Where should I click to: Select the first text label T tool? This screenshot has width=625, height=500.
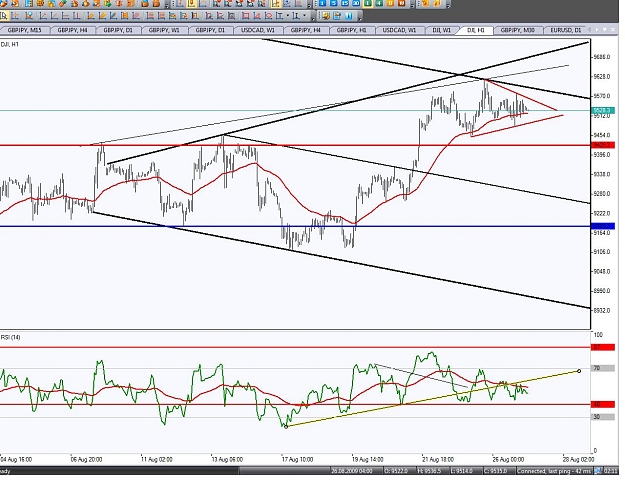coord(280,16)
